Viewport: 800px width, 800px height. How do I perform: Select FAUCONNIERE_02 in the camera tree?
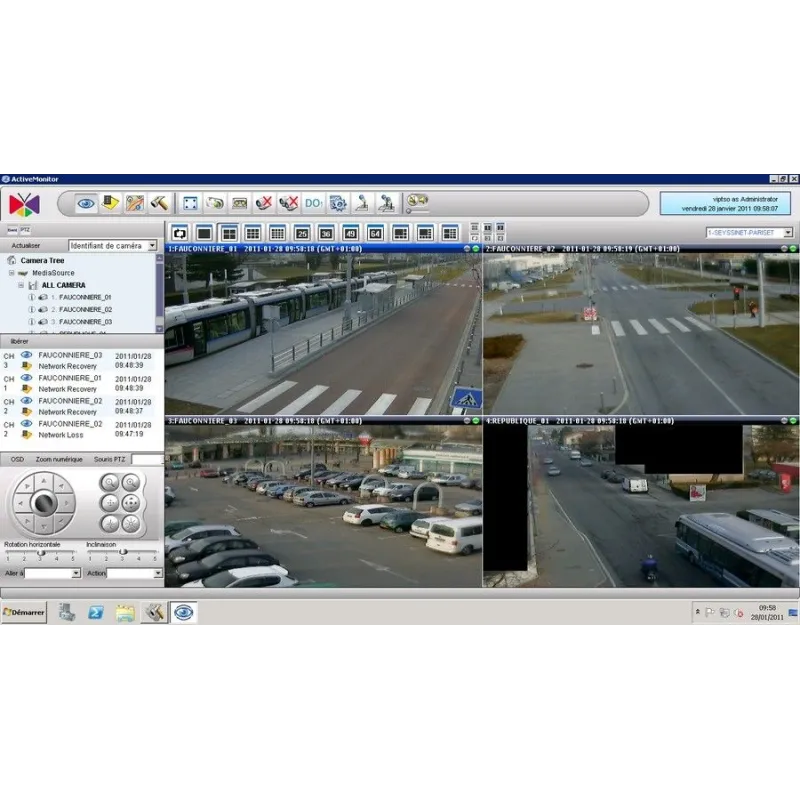(x=85, y=310)
